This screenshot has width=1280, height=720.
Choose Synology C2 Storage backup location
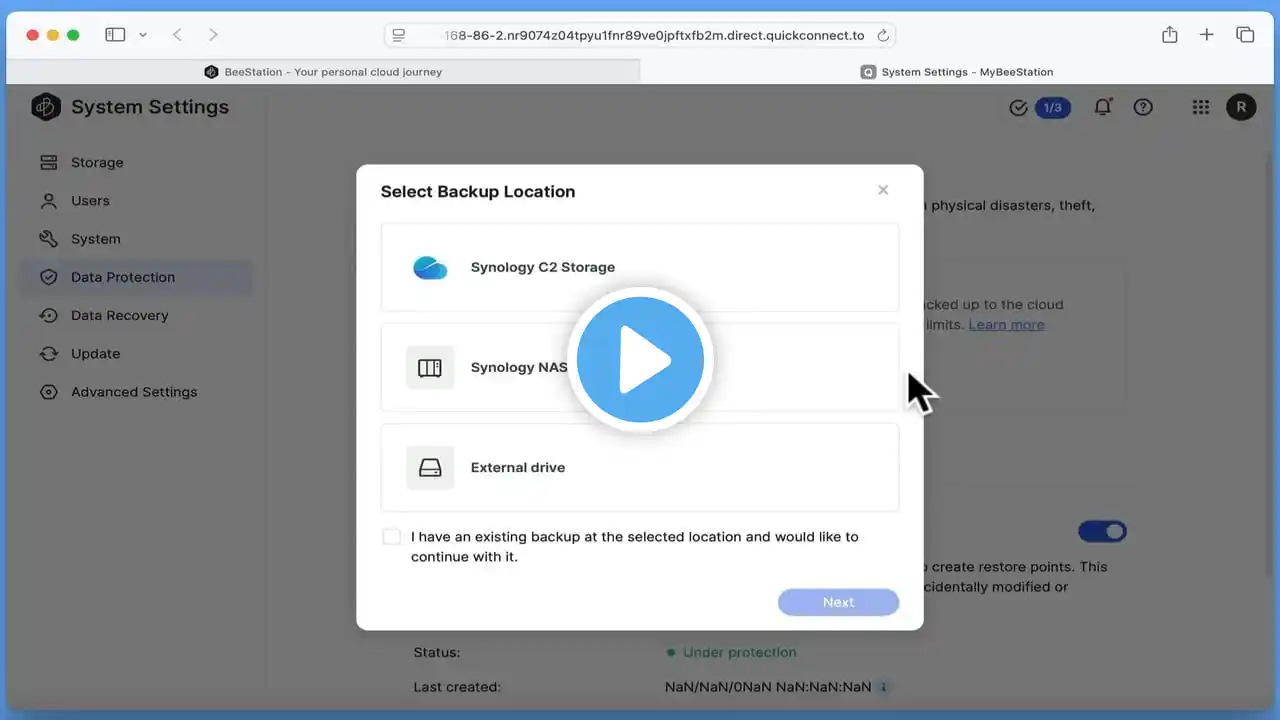640,267
